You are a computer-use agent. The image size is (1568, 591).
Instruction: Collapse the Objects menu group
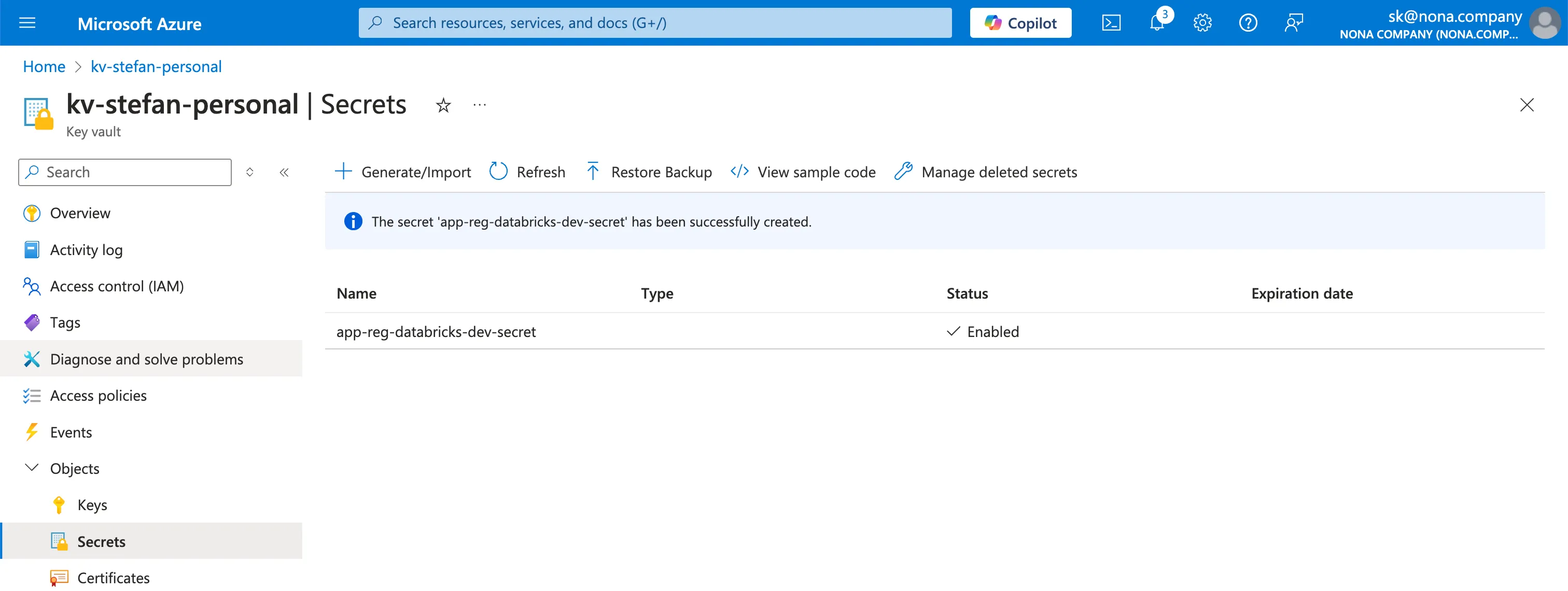point(32,468)
